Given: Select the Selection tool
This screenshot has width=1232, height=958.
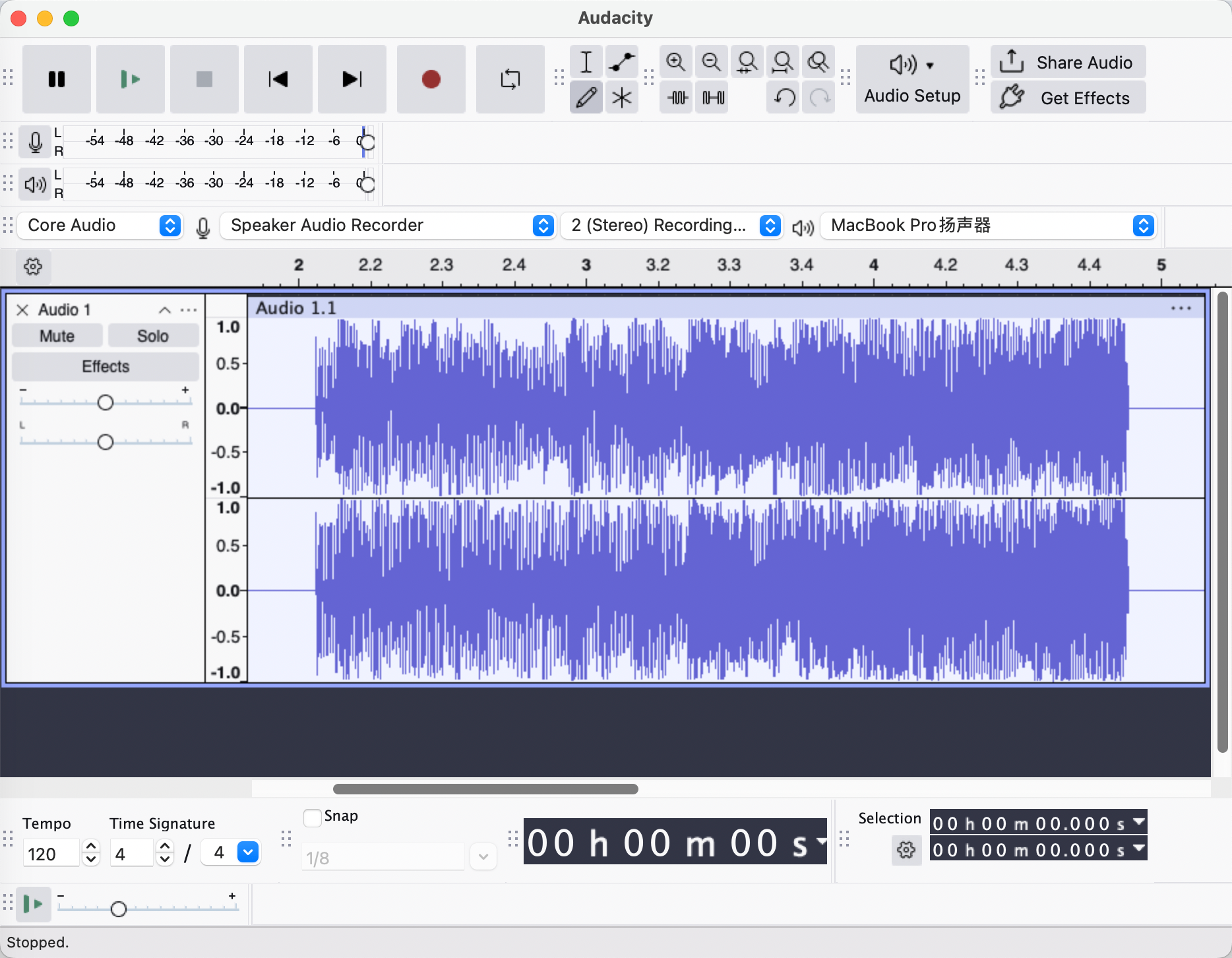Looking at the screenshot, I should point(586,61).
